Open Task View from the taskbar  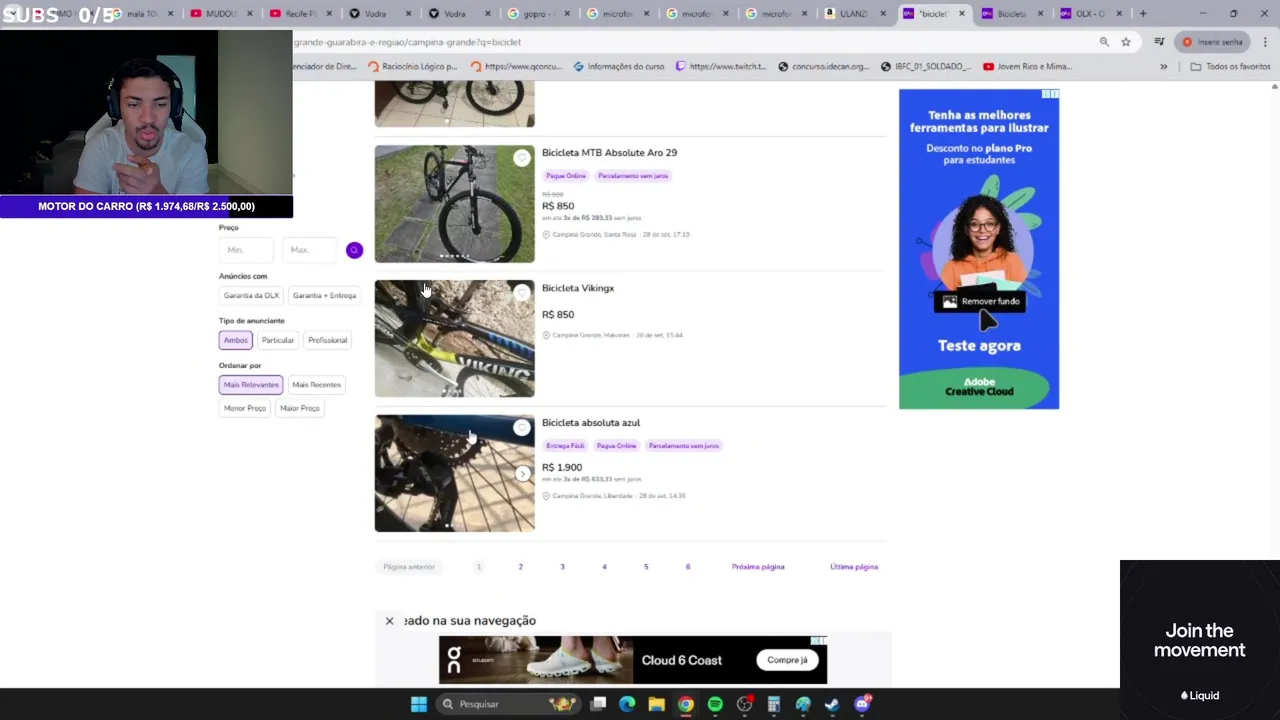tap(598, 704)
